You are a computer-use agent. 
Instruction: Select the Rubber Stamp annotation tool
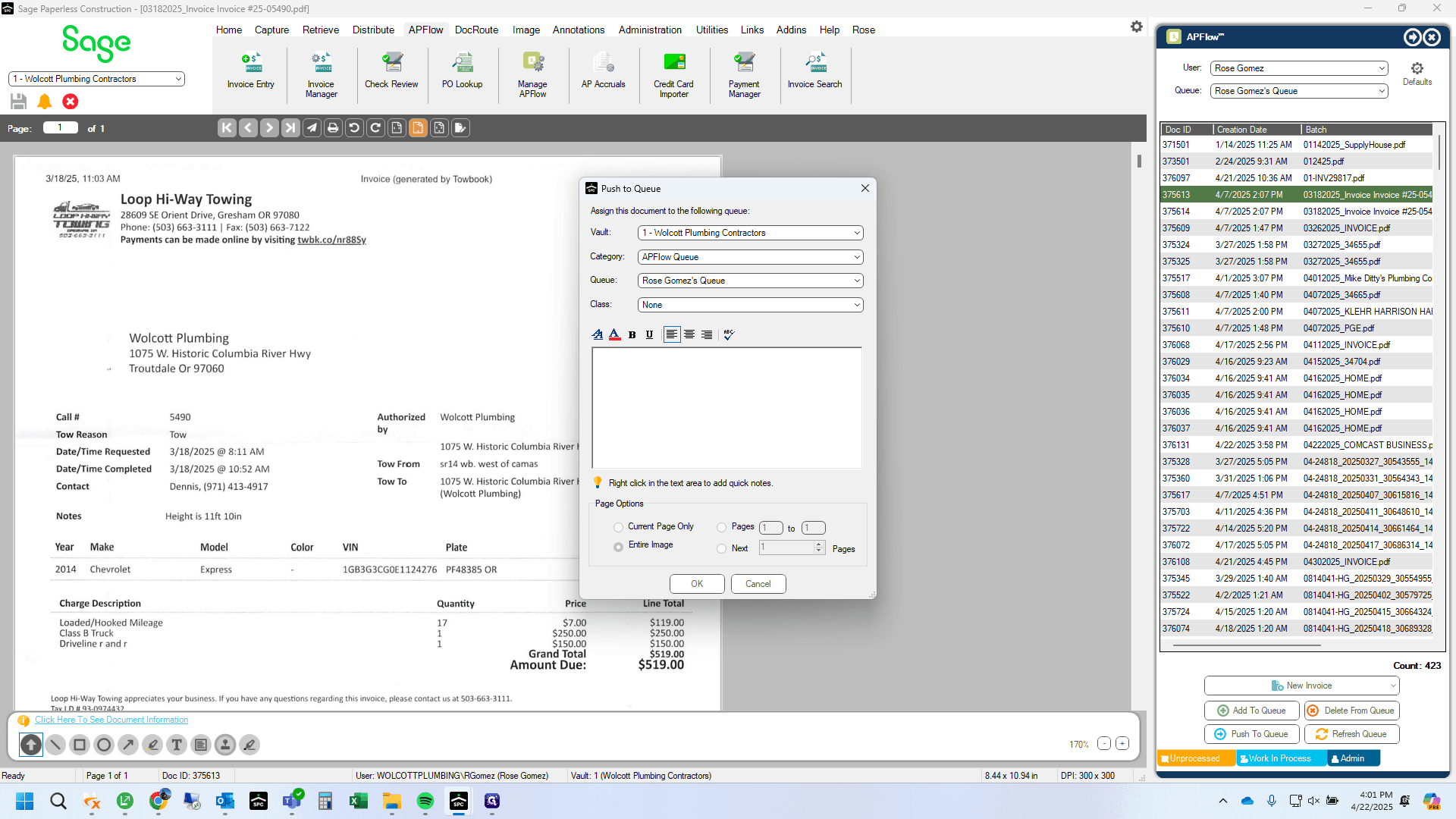[225, 745]
